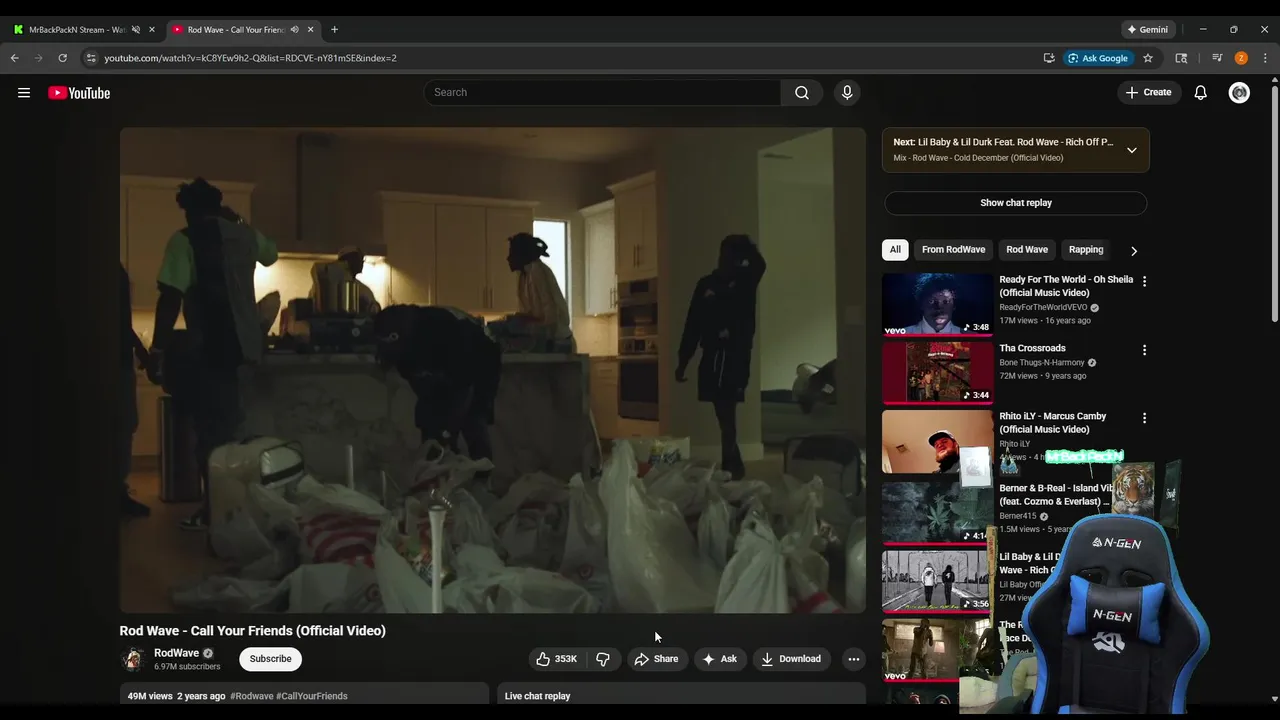
Task: Click the install/cast icon in address bar
Action: tap(1049, 58)
